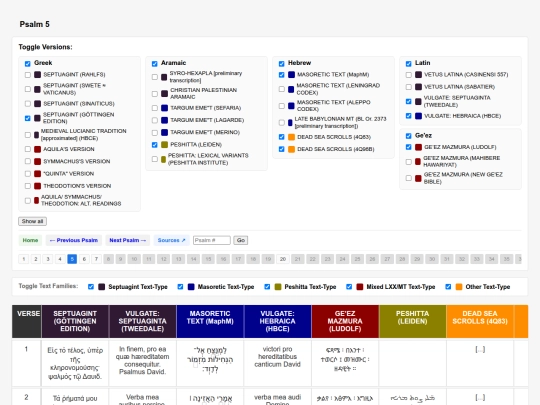Click orange swatch in Other Text-Type toggle

(x=459, y=287)
